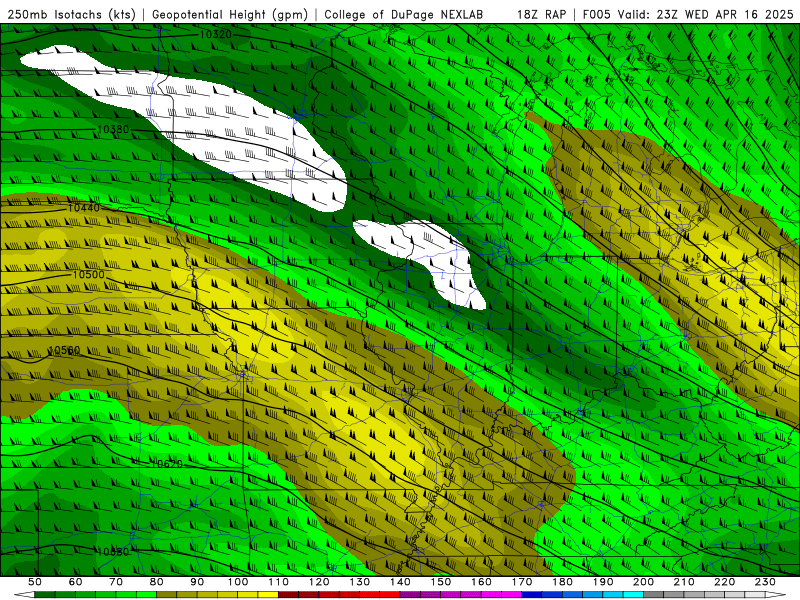The width and height of the screenshot is (800, 600).
Task: Click the 230 knot colorbar label
Action: 765,582
